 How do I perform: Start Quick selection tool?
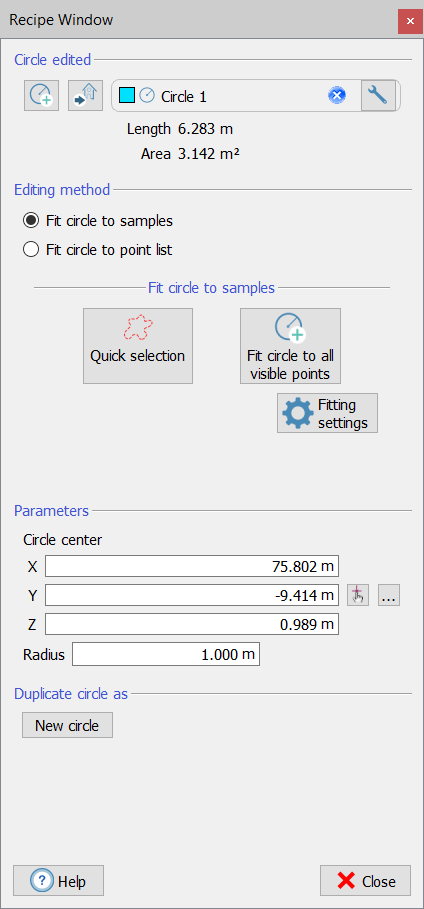(x=137, y=346)
